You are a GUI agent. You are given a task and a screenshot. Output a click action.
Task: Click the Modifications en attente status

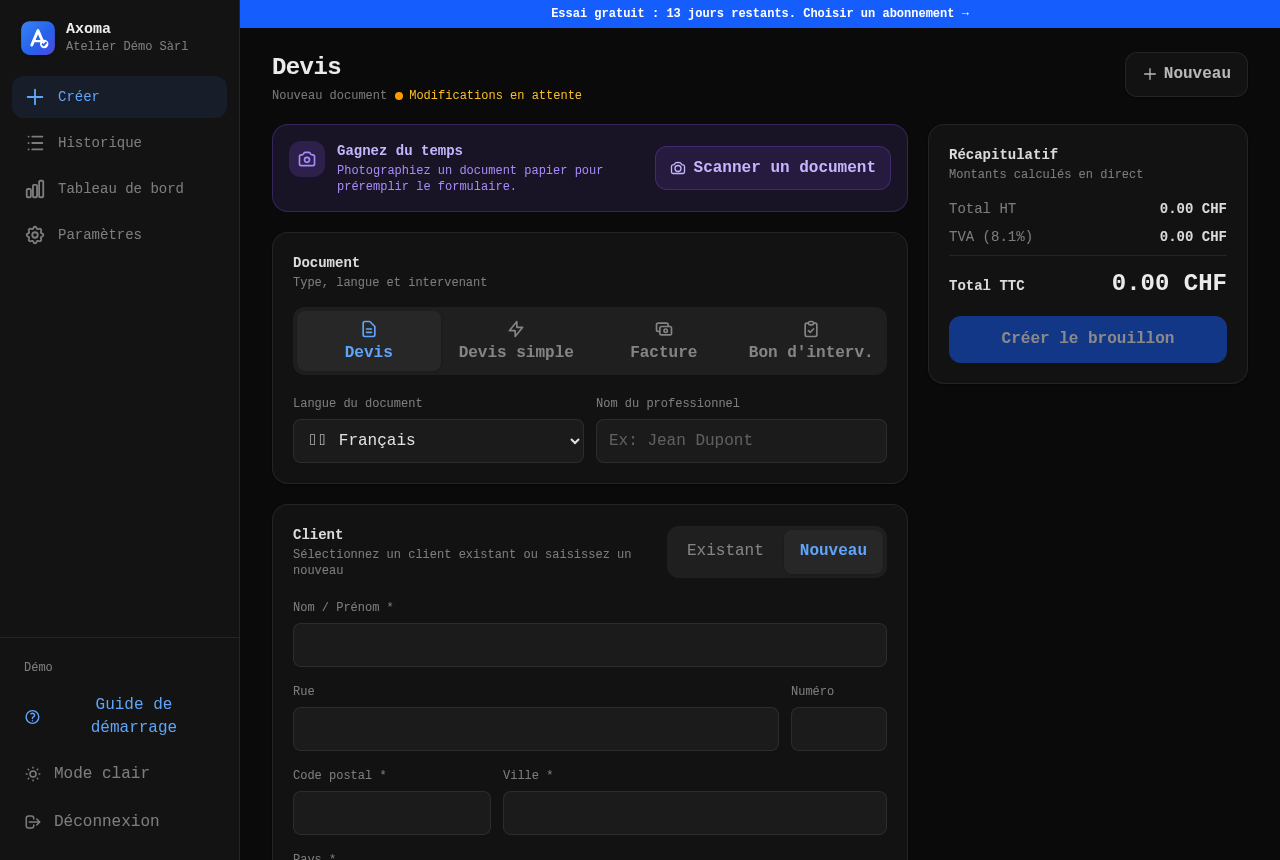(x=495, y=96)
